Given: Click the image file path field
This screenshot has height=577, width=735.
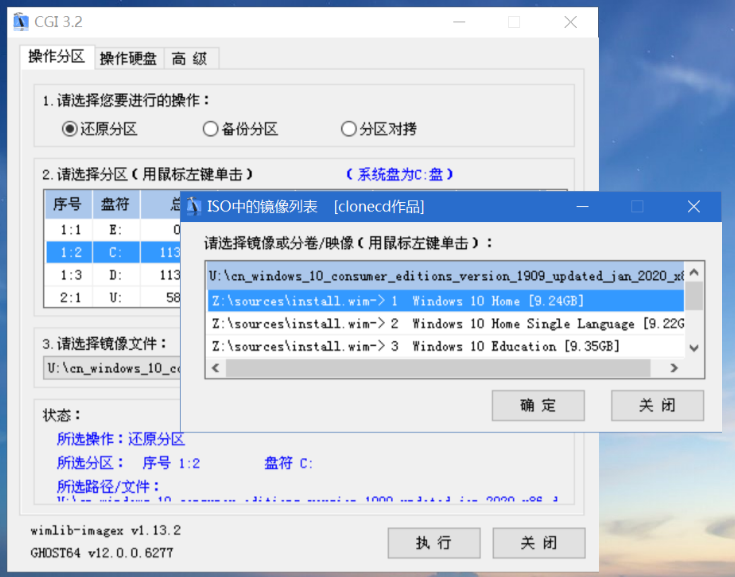Looking at the screenshot, I should click(112, 368).
